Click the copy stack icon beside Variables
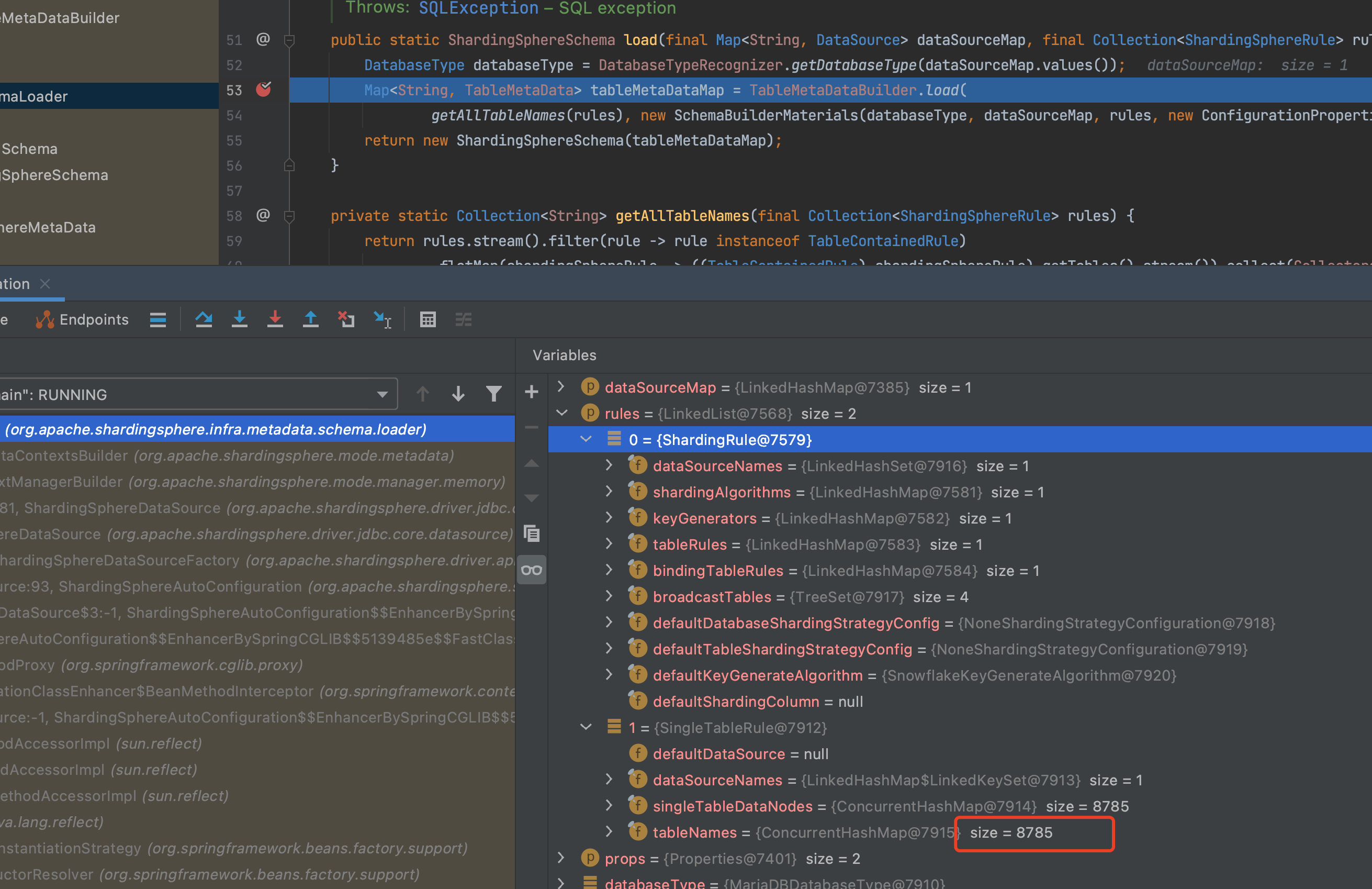This screenshot has height=889, width=1372. click(x=531, y=534)
